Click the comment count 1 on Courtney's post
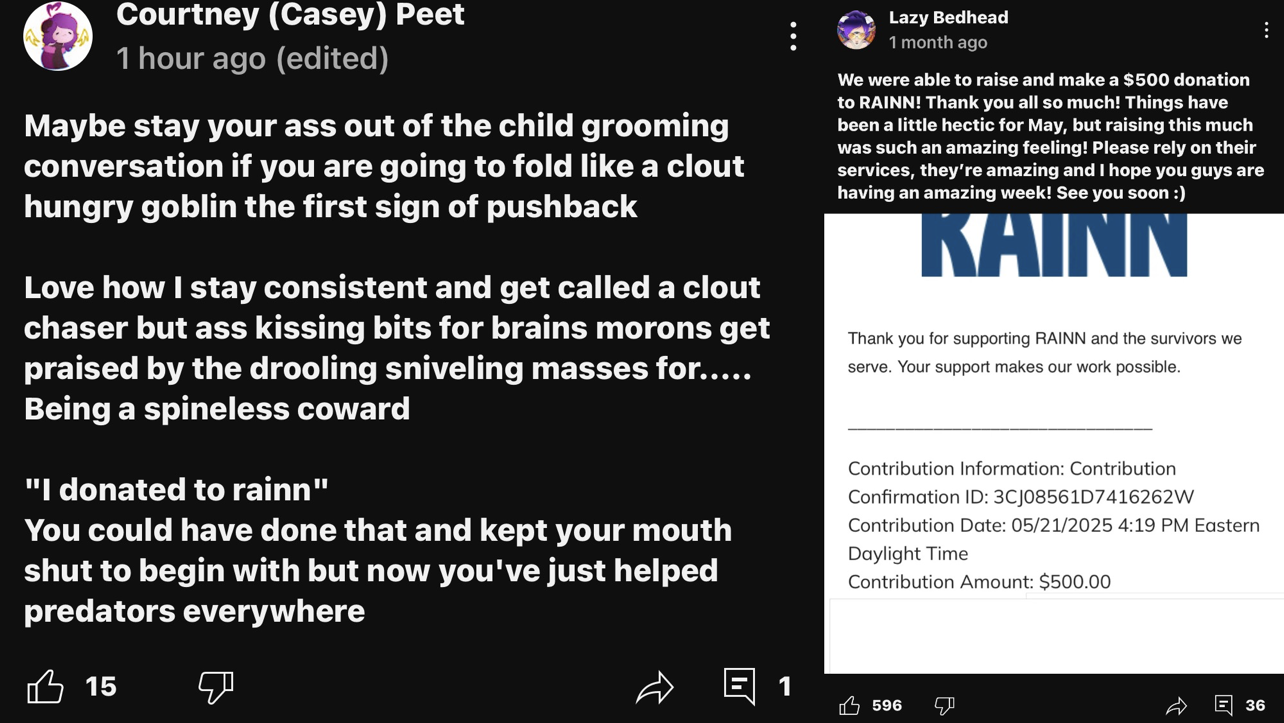1284x723 pixels. point(785,687)
